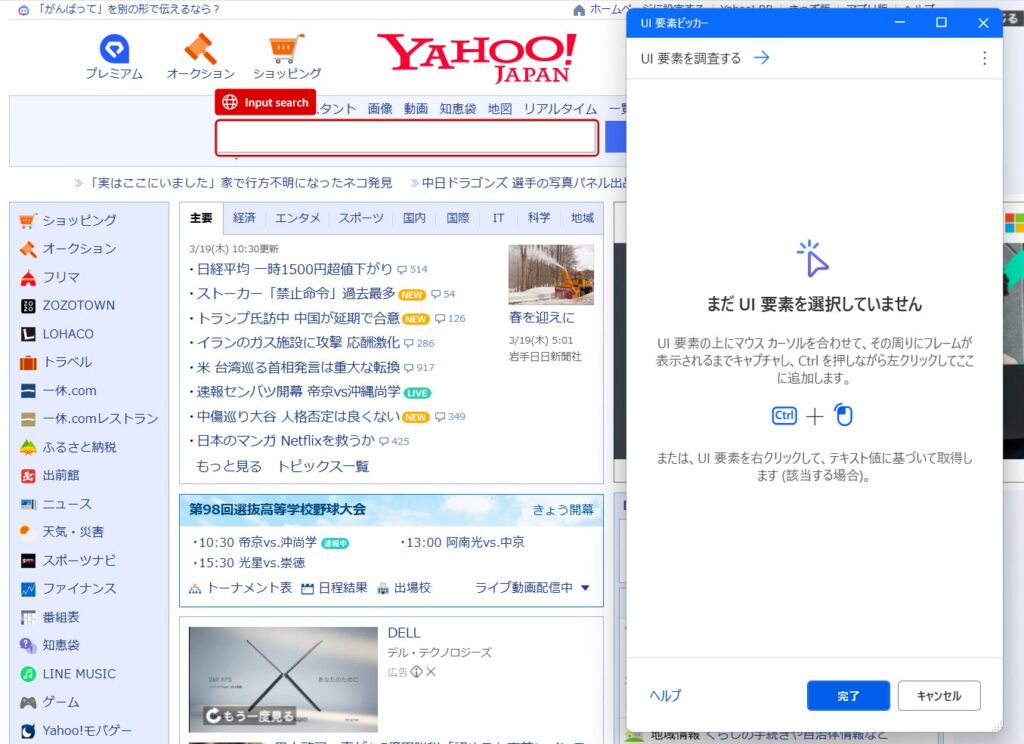
Task: Open the トラベル suitcase icon
Action: click(x=28, y=362)
